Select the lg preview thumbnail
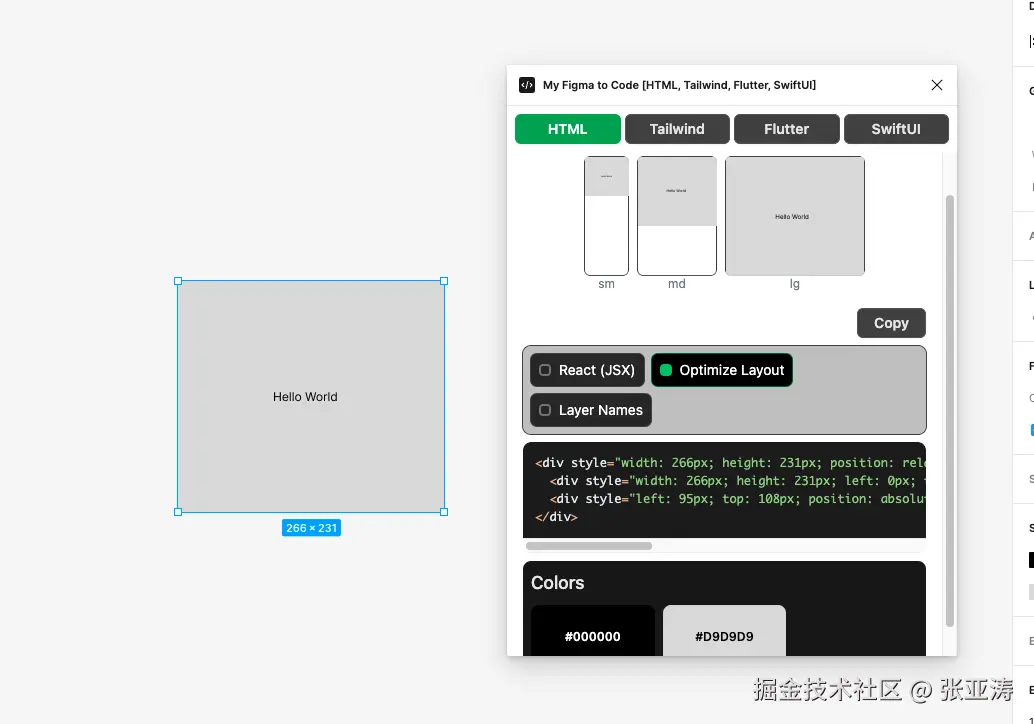 795,216
